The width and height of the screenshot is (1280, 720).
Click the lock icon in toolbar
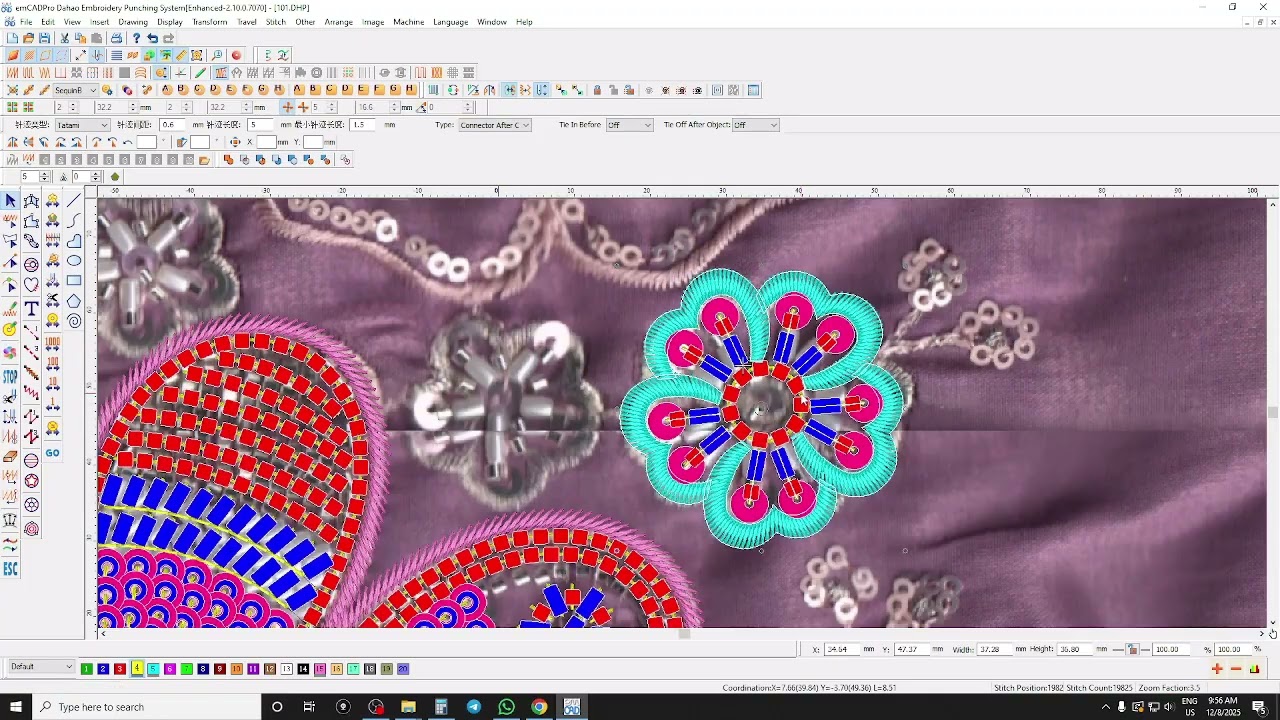pyautogui.click(x=597, y=90)
